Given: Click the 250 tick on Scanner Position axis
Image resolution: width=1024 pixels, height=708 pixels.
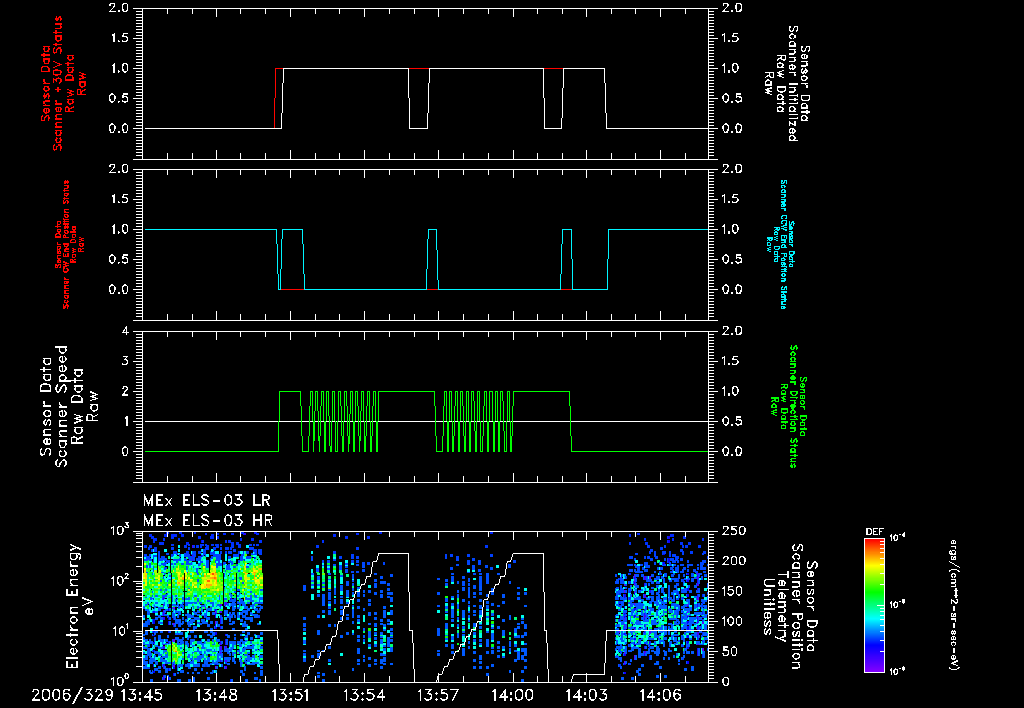Looking at the screenshot, I should click(731, 531).
